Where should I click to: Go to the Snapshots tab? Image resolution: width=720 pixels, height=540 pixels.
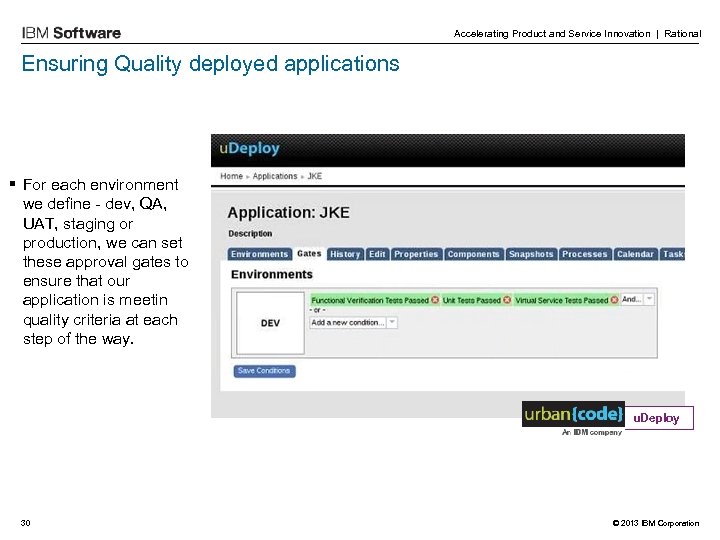(531, 254)
